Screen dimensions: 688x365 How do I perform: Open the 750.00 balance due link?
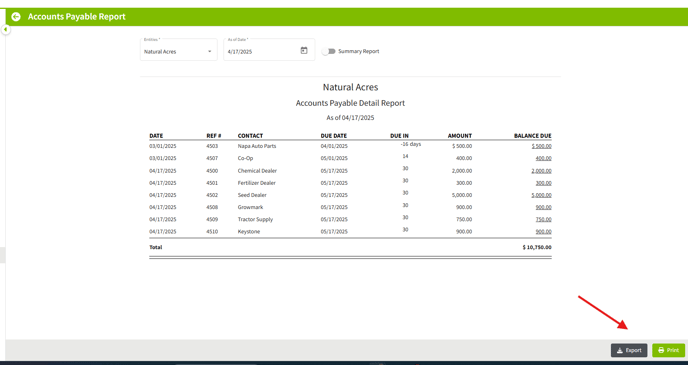[x=543, y=219]
